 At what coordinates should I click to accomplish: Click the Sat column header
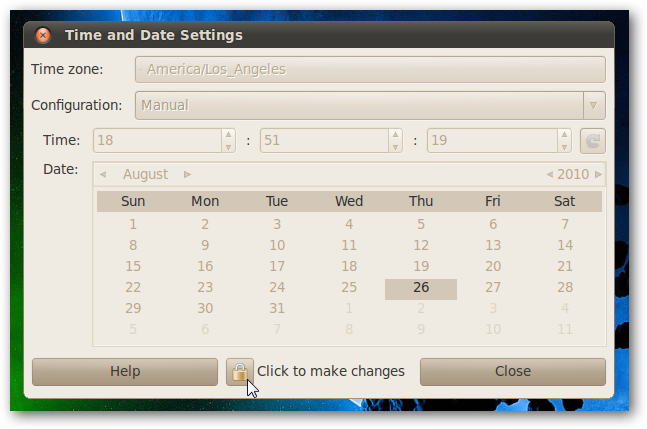[x=564, y=201]
